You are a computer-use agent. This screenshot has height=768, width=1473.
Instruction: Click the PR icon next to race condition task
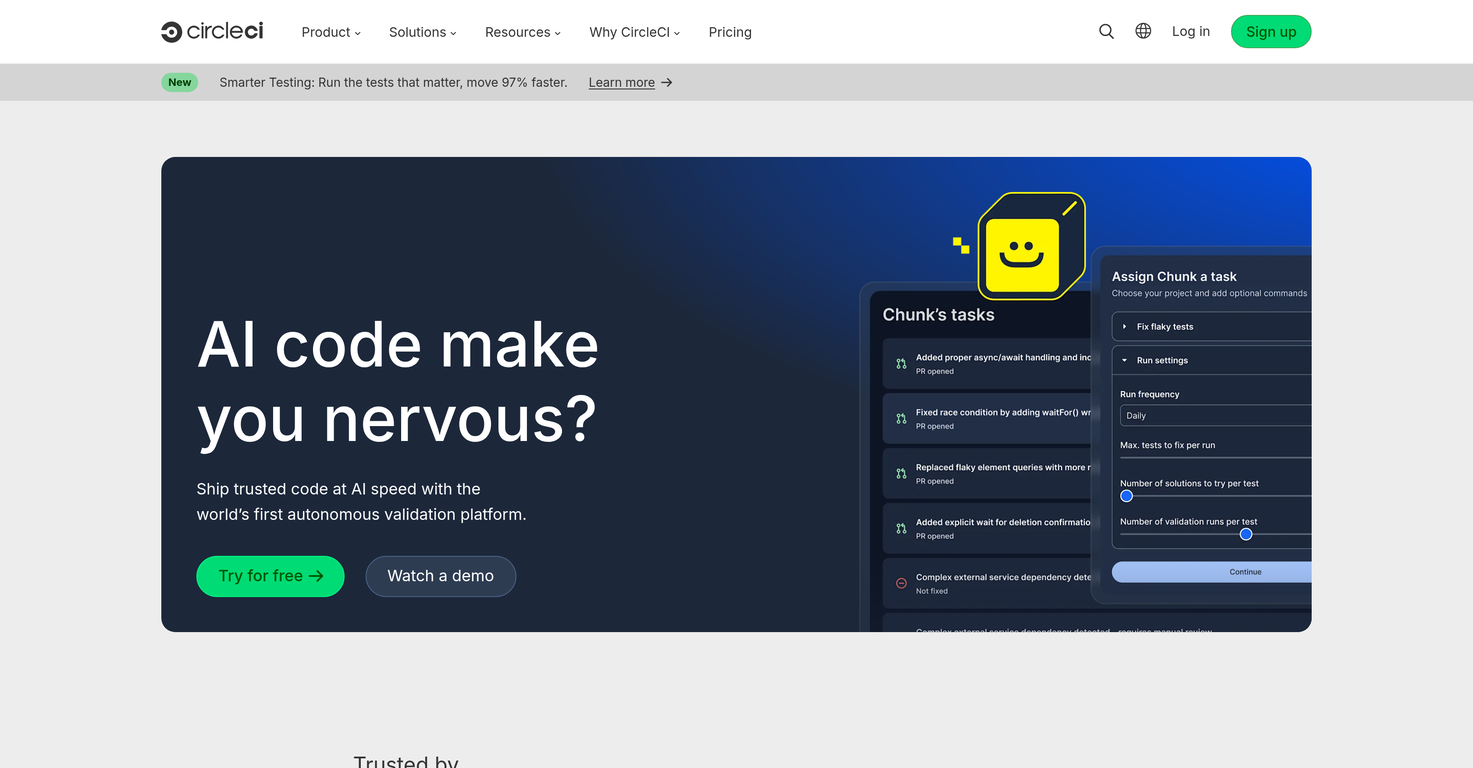[901, 419]
